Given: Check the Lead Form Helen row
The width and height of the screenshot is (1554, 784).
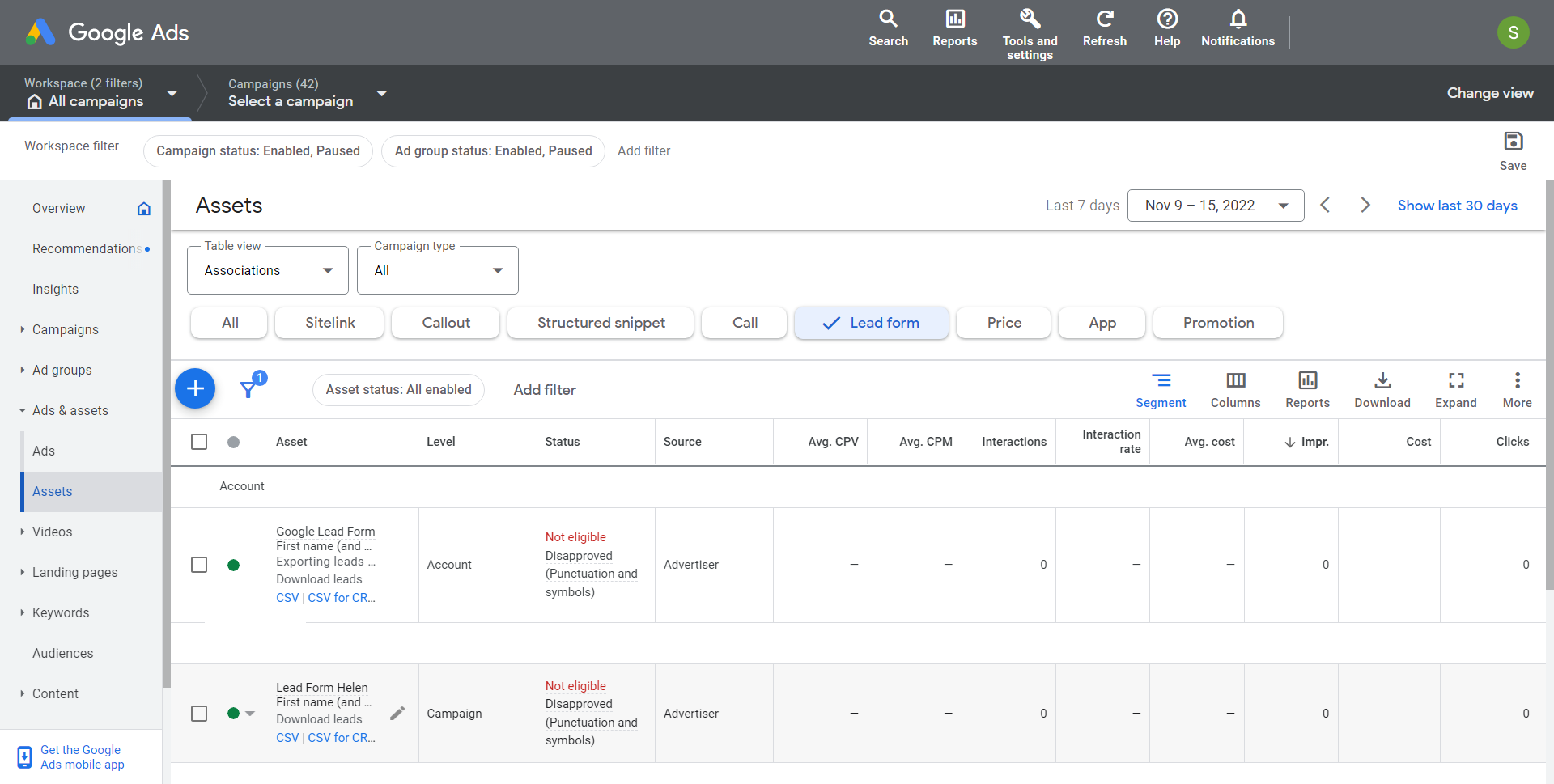Looking at the screenshot, I should tap(199, 714).
